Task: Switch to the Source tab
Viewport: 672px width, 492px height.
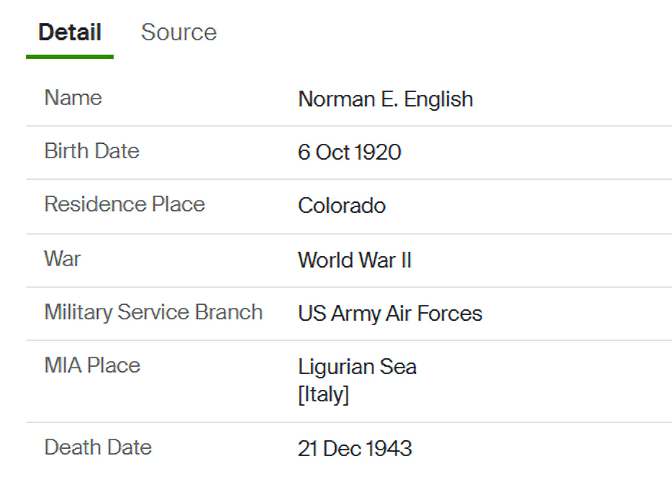Action: pyautogui.click(x=178, y=32)
